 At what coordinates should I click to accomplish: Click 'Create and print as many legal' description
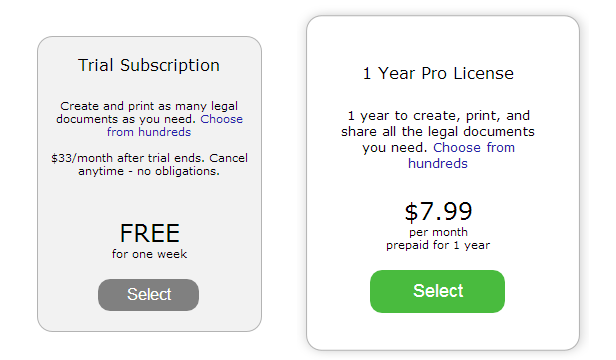point(149,106)
